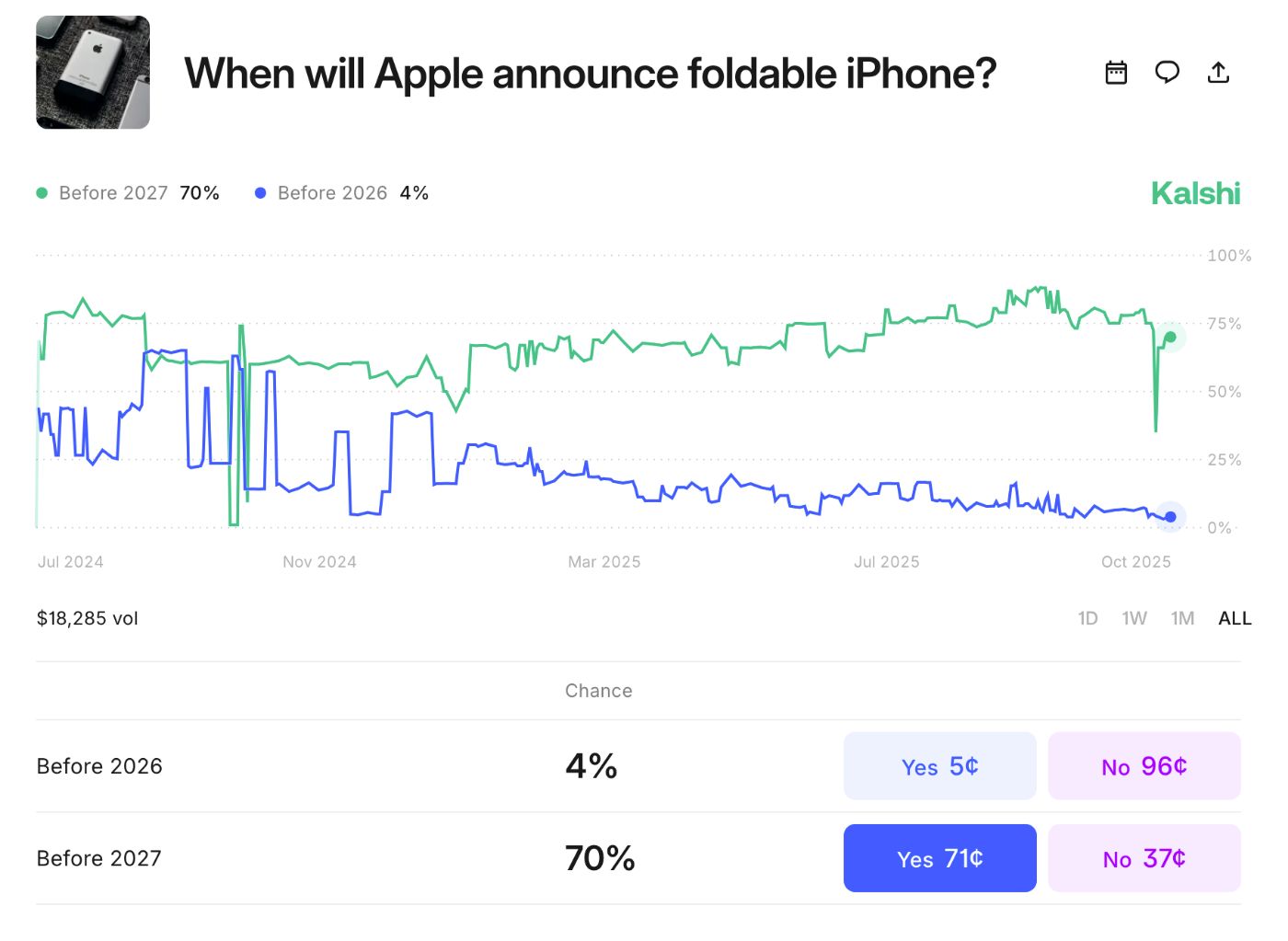Open the comments speech bubble icon

[x=1167, y=72]
